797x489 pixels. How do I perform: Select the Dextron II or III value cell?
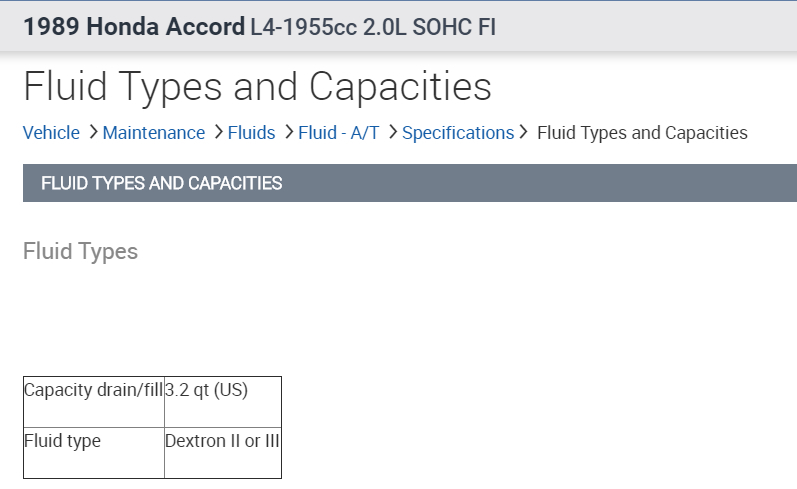pyautogui.click(x=222, y=441)
